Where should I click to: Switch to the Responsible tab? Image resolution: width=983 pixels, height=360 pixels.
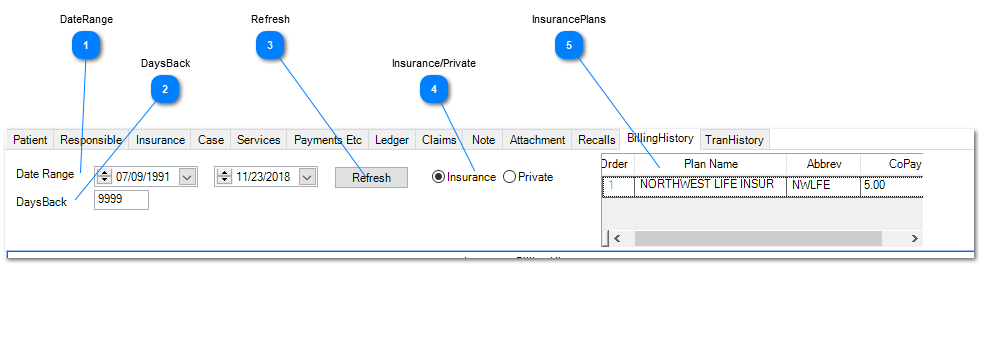91,140
